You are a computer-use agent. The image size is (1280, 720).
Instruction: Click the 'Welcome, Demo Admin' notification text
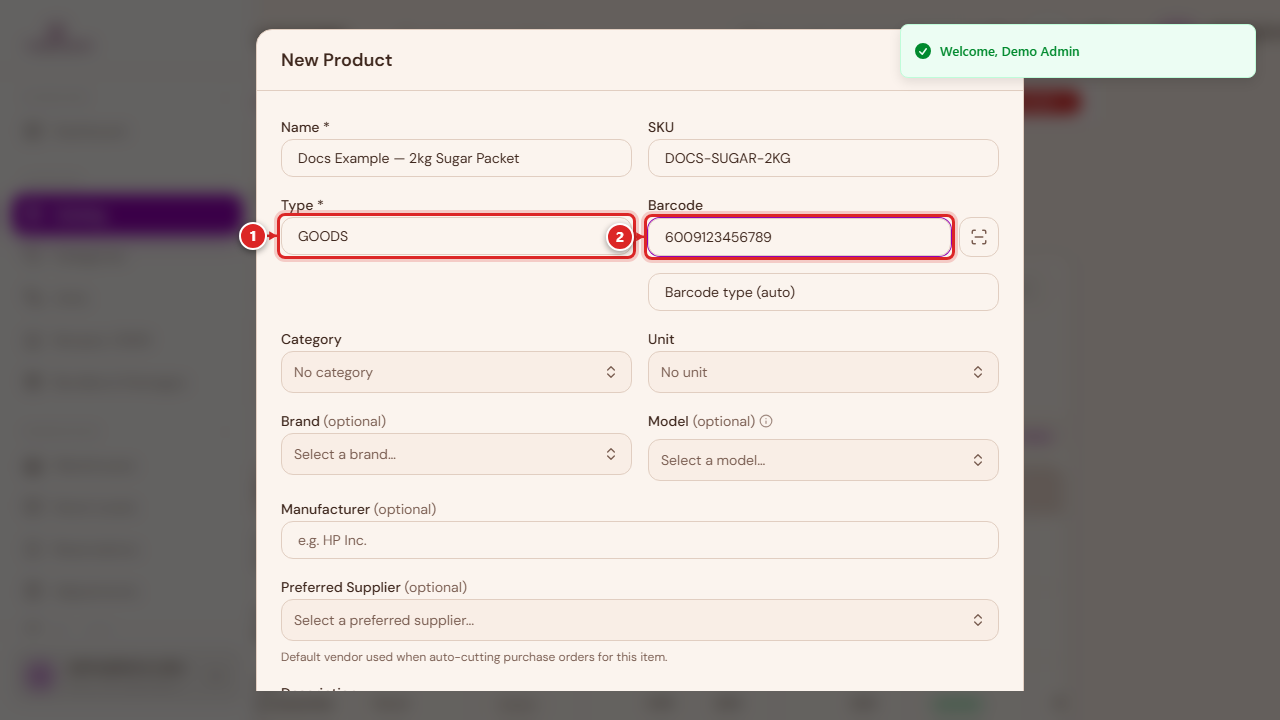pyautogui.click(x=1009, y=51)
